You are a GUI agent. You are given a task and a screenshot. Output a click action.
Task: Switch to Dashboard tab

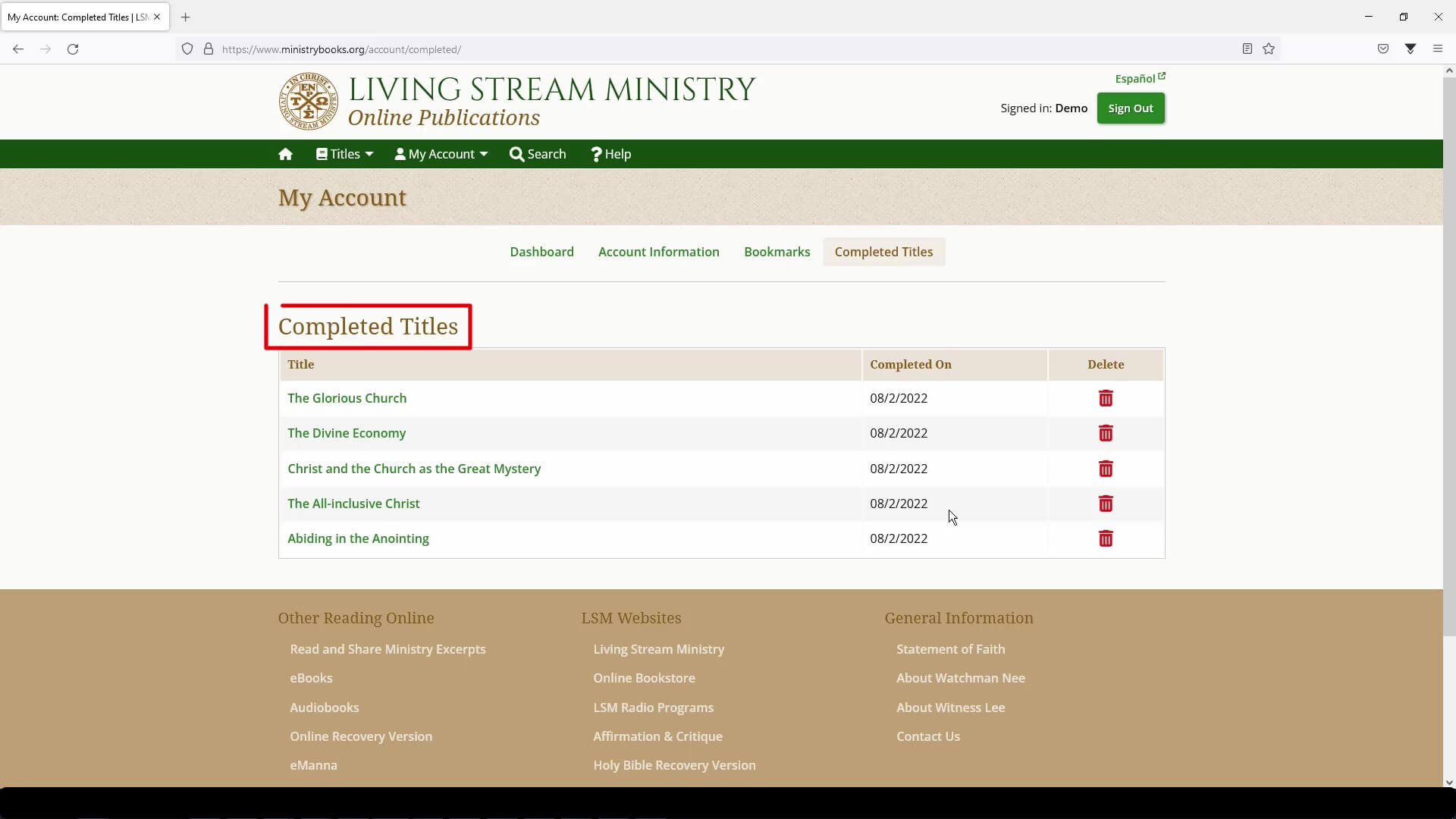pos(541,252)
